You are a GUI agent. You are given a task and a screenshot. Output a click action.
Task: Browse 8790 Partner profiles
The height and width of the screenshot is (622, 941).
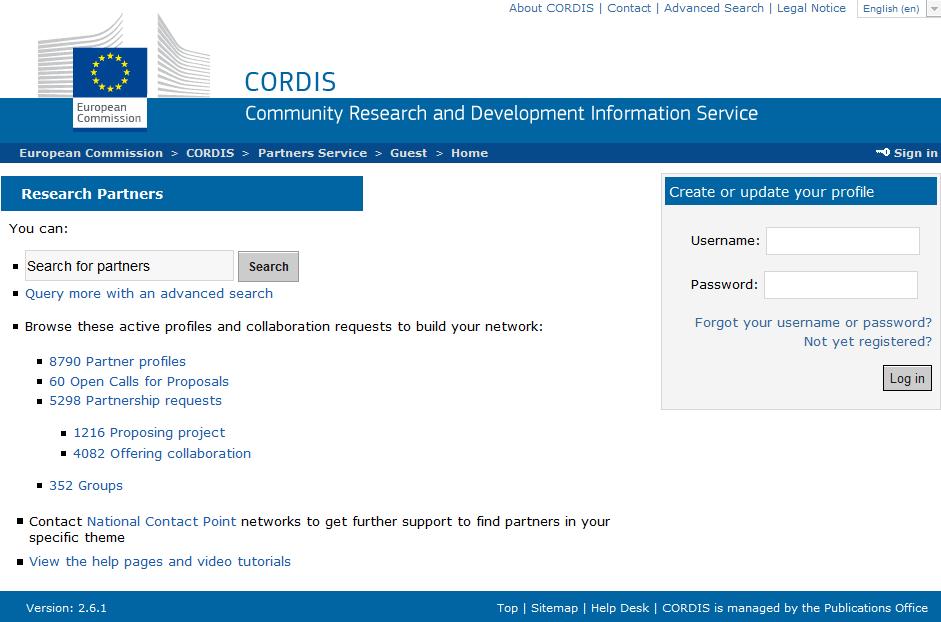tap(118, 361)
